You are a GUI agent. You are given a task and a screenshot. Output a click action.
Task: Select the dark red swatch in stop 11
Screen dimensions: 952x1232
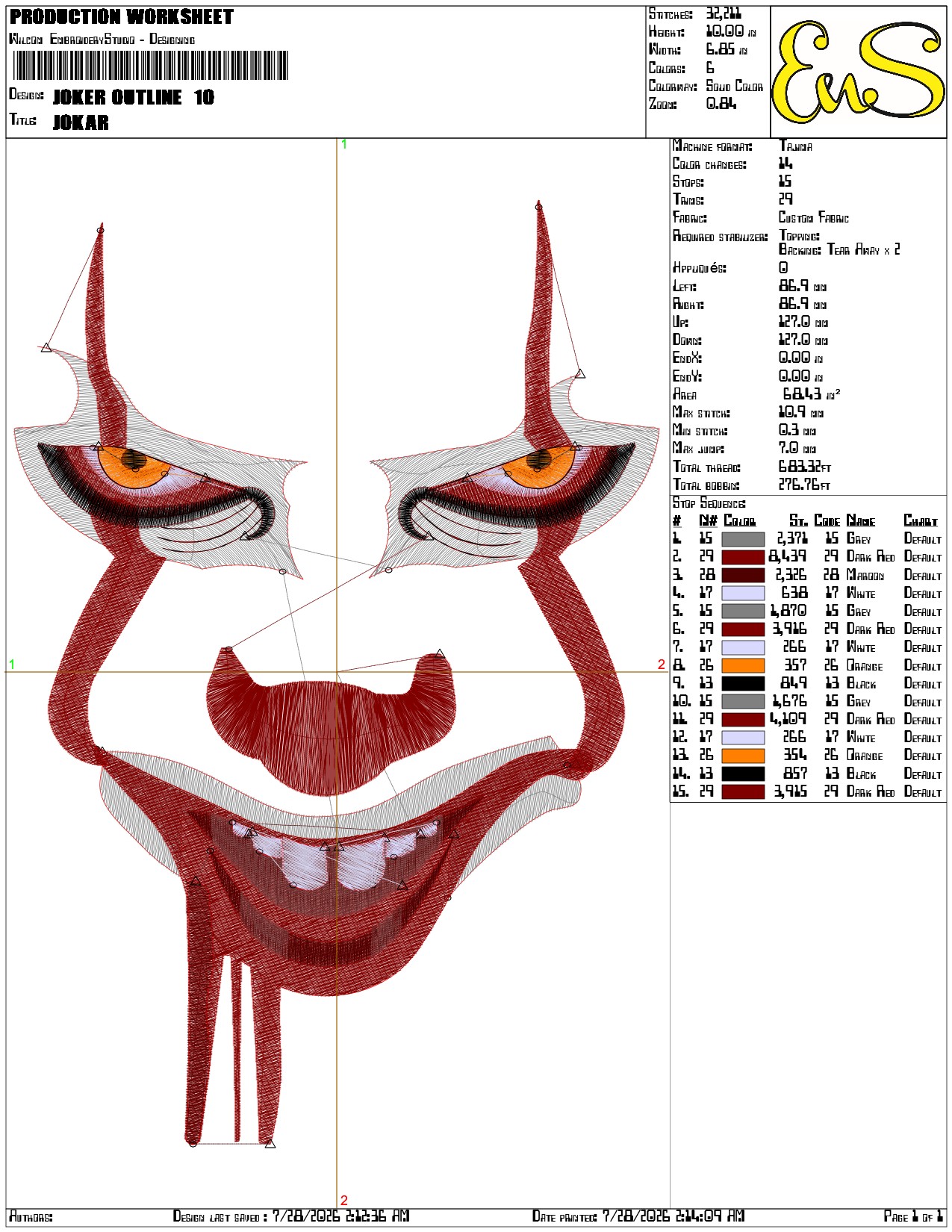[x=743, y=720]
